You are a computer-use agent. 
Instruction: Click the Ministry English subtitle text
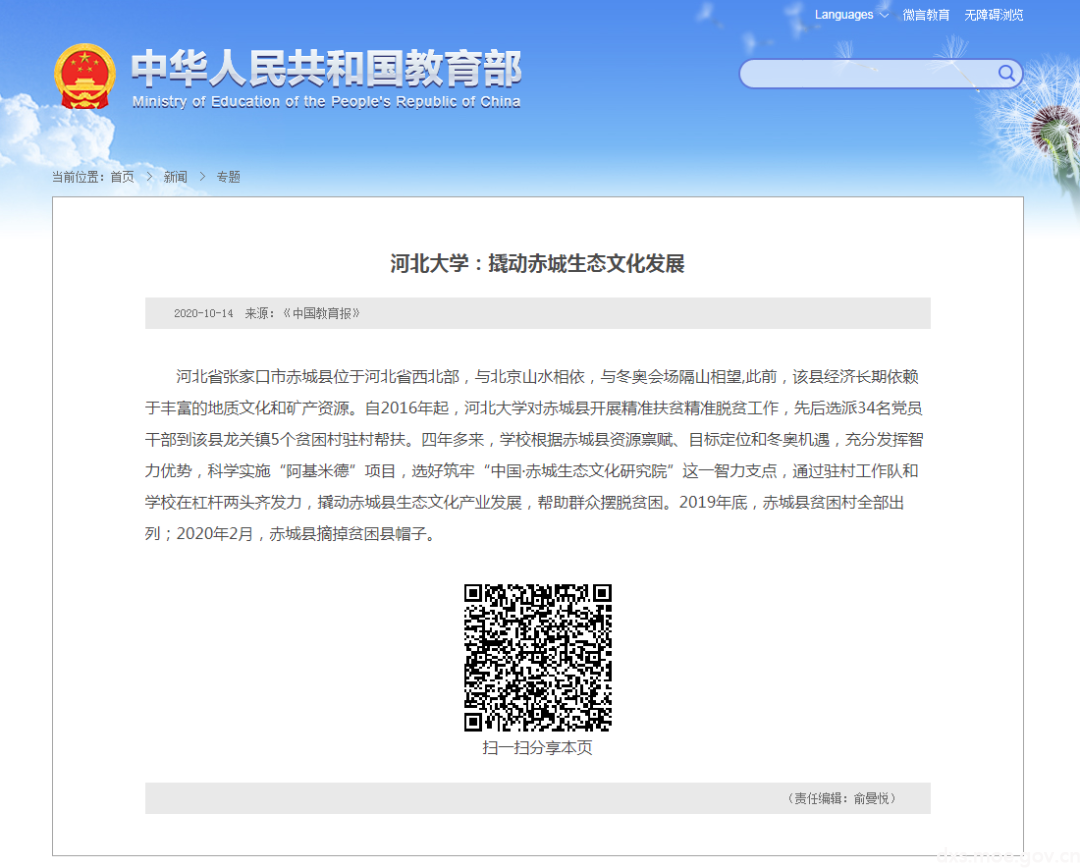[x=324, y=101]
